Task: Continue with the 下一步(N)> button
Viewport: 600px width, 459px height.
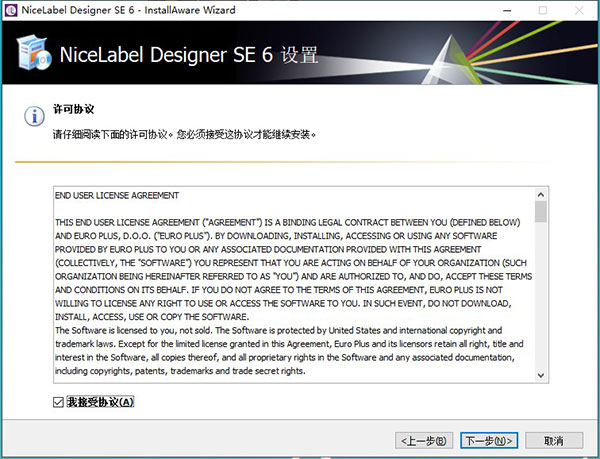Action: 489,441
